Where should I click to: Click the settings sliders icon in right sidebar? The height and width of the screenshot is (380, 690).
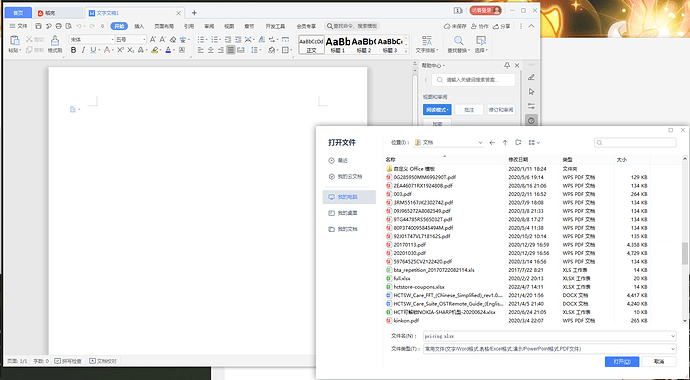coord(531,106)
